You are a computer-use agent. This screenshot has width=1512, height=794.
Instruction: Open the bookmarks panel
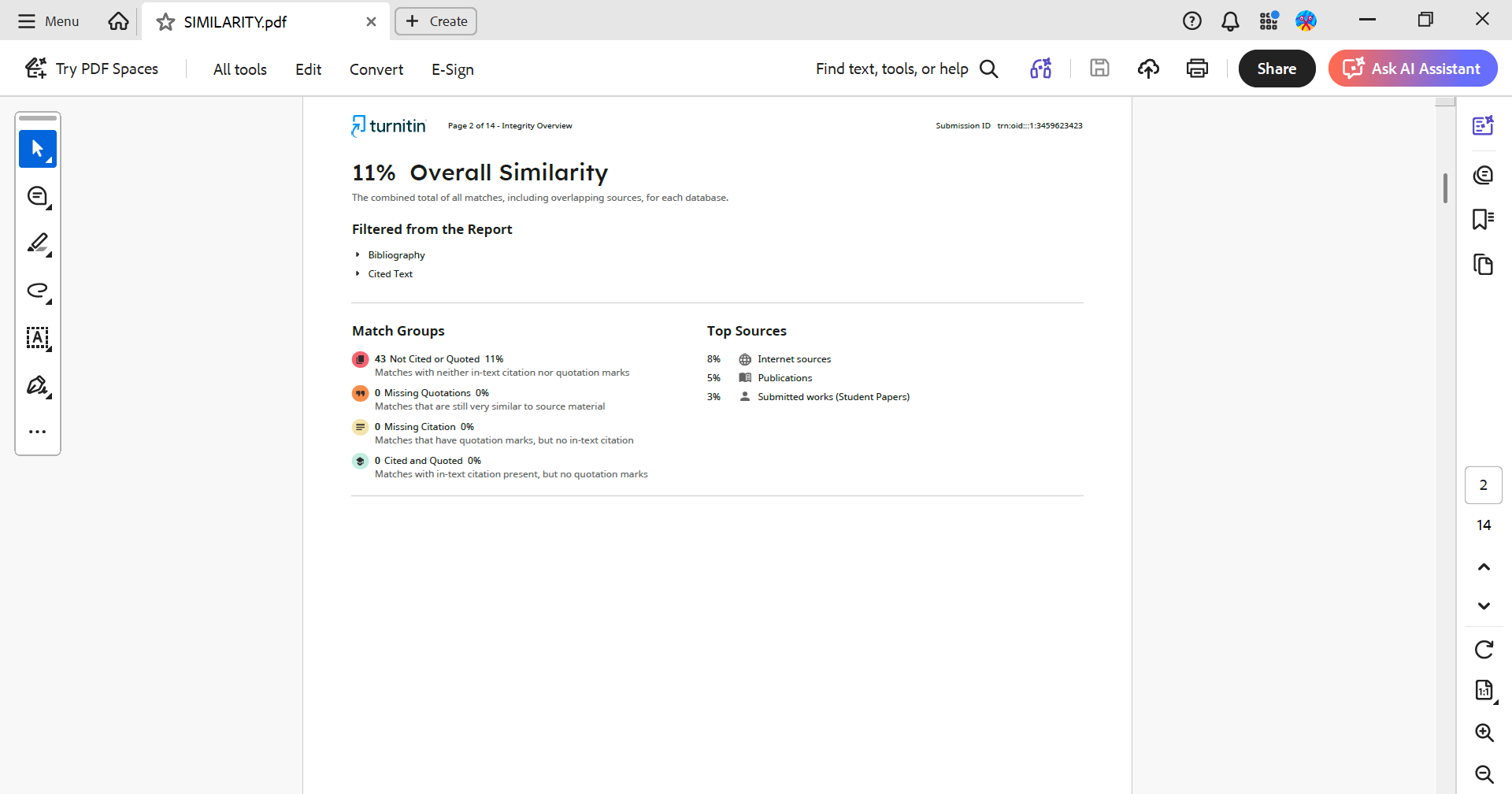tap(1483, 219)
